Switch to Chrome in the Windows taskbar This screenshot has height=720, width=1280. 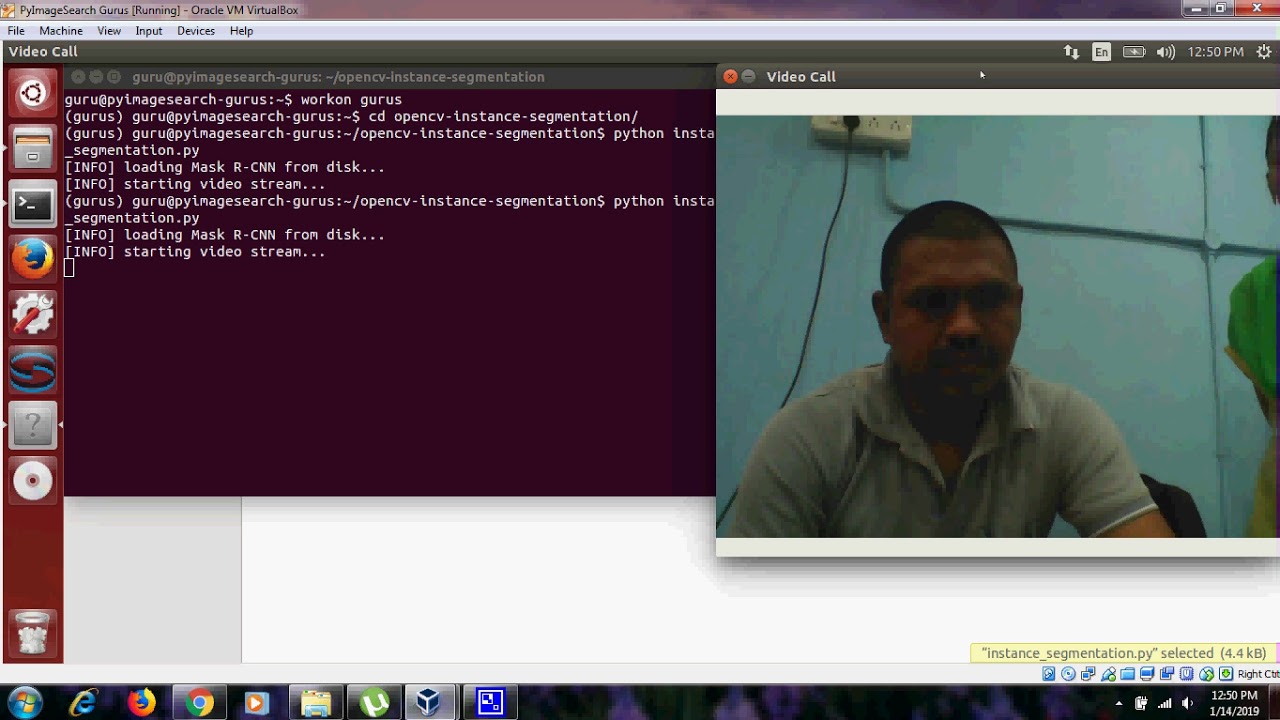click(x=199, y=703)
